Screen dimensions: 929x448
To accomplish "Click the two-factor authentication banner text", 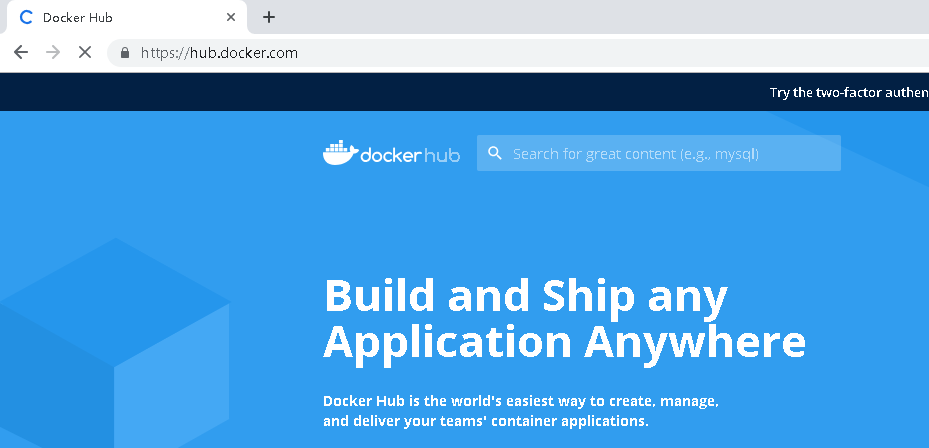I will 849,92.
